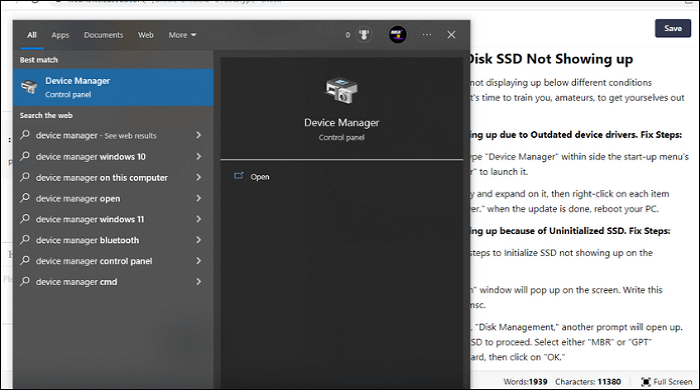This screenshot has width=700, height=390.
Task: Click the Words: 1939 counter
Action: point(525,382)
